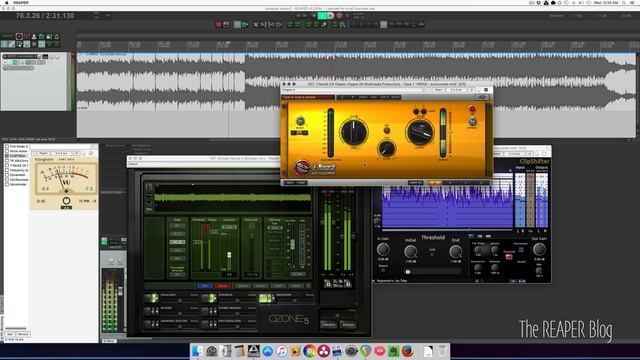Click the red Oversample button in ClipShifter

[509, 257]
